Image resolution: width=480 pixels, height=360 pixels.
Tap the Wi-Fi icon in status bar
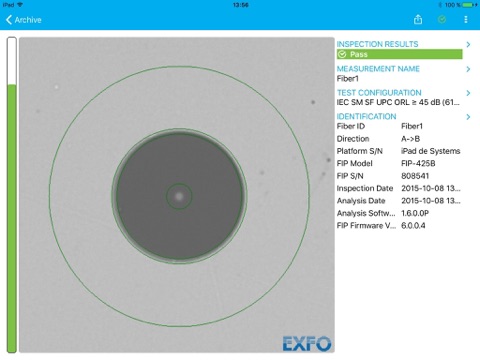click(20, 5)
